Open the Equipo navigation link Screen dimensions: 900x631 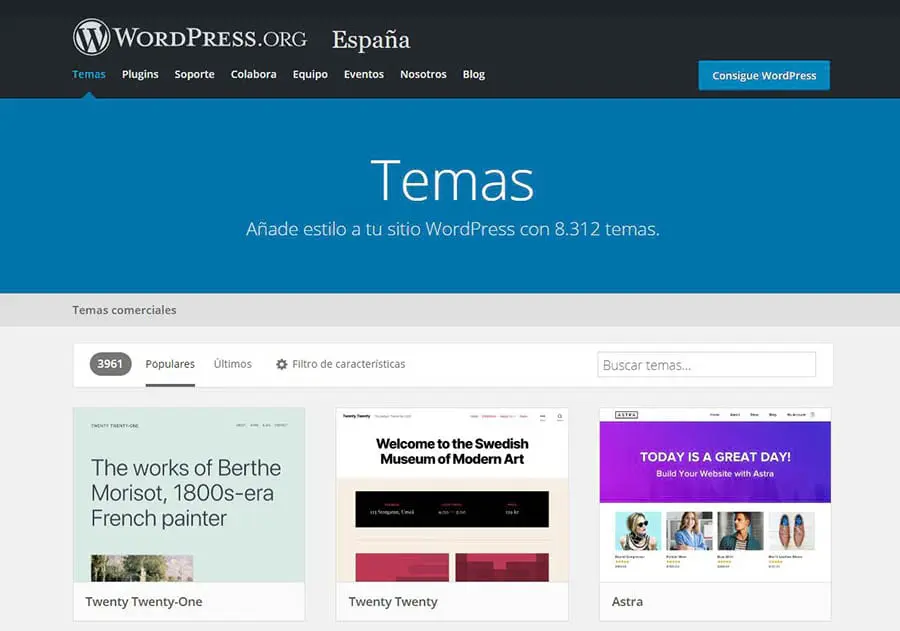click(310, 74)
